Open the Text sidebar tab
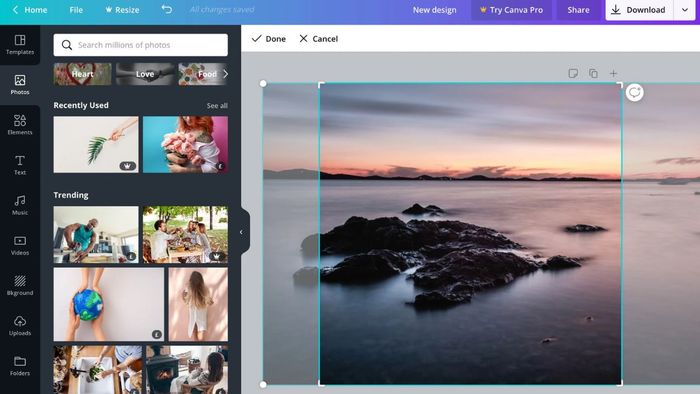Viewport: 700px width, 394px height. click(20, 165)
